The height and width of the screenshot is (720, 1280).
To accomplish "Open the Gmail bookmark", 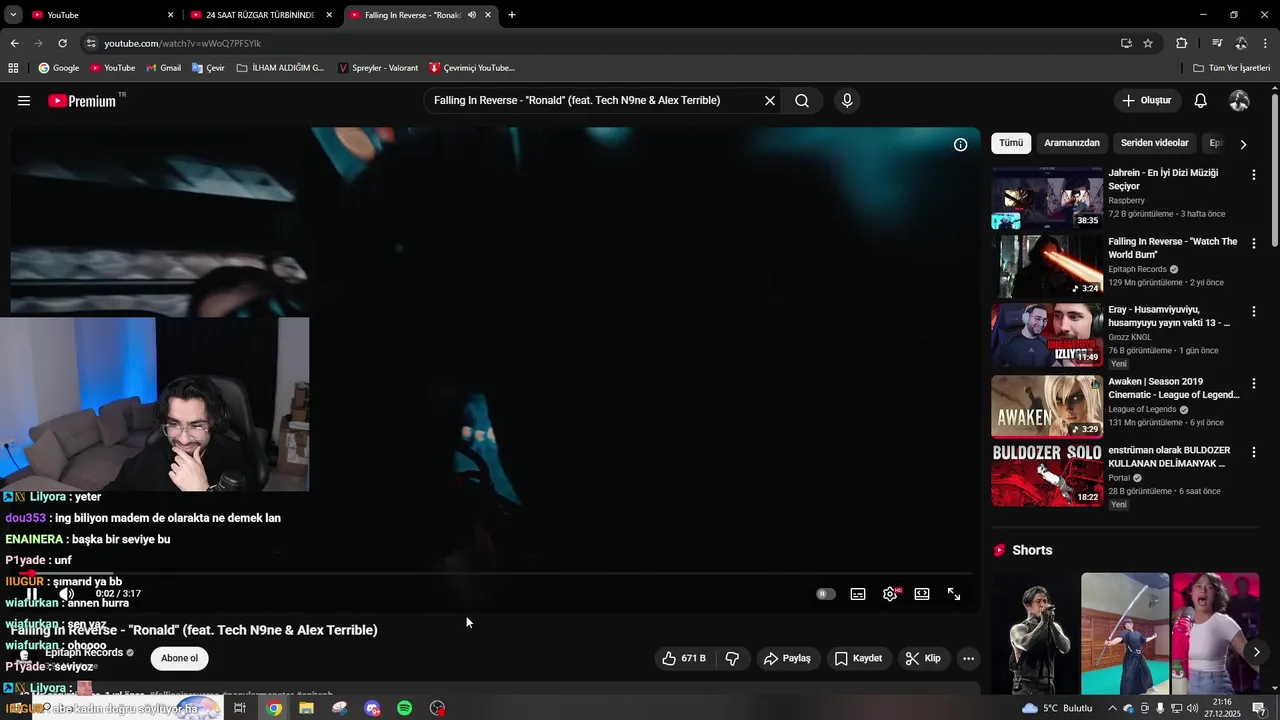I will pyautogui.click(x=164, y=68).
